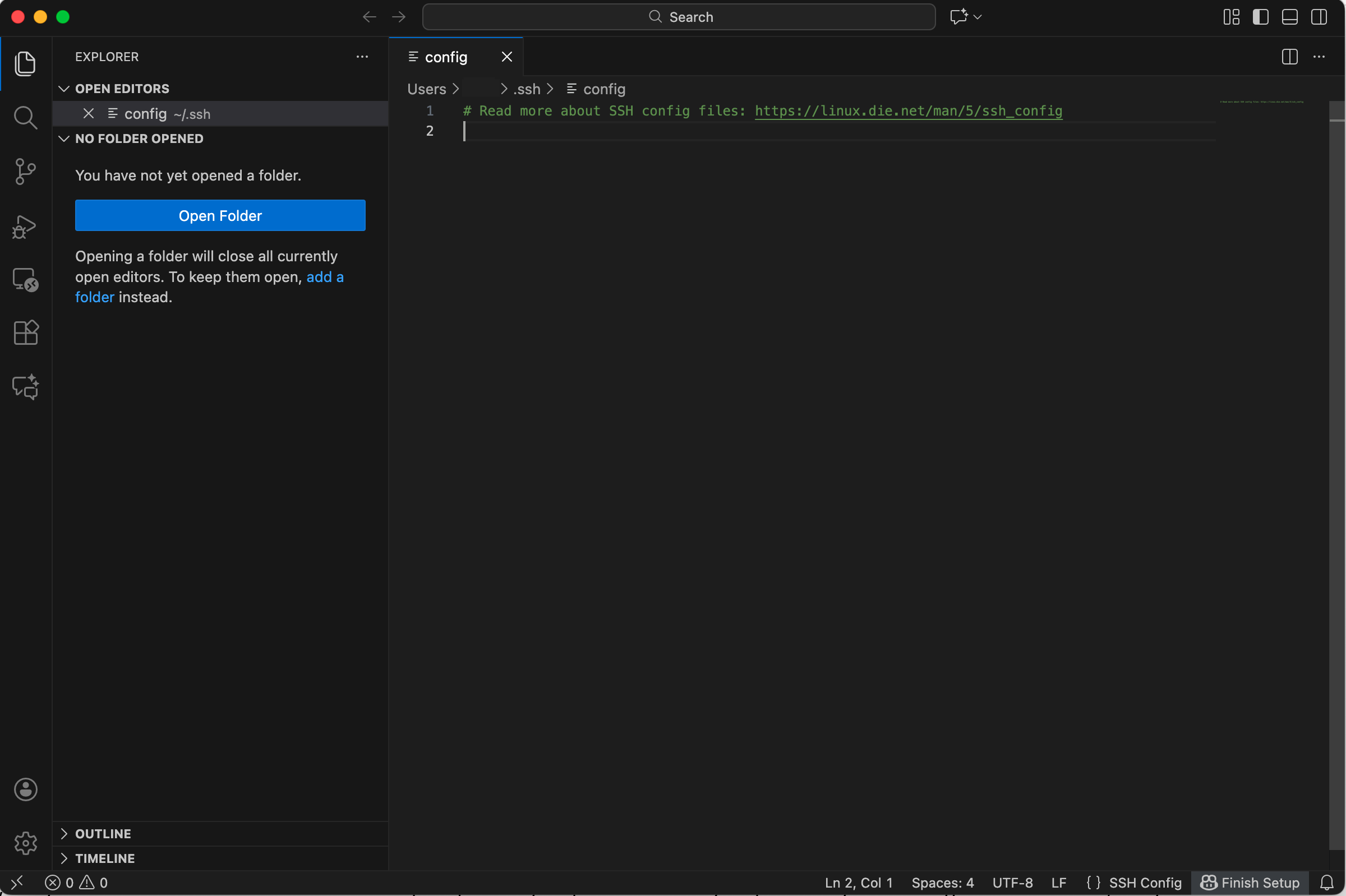
Task: Toggle the bottom Panel visibility
Action: pos(1289,17)
